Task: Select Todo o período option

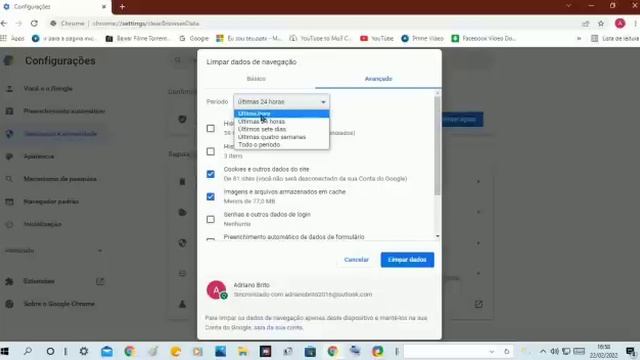Action: pyautogui.click(x=281, y=144)
